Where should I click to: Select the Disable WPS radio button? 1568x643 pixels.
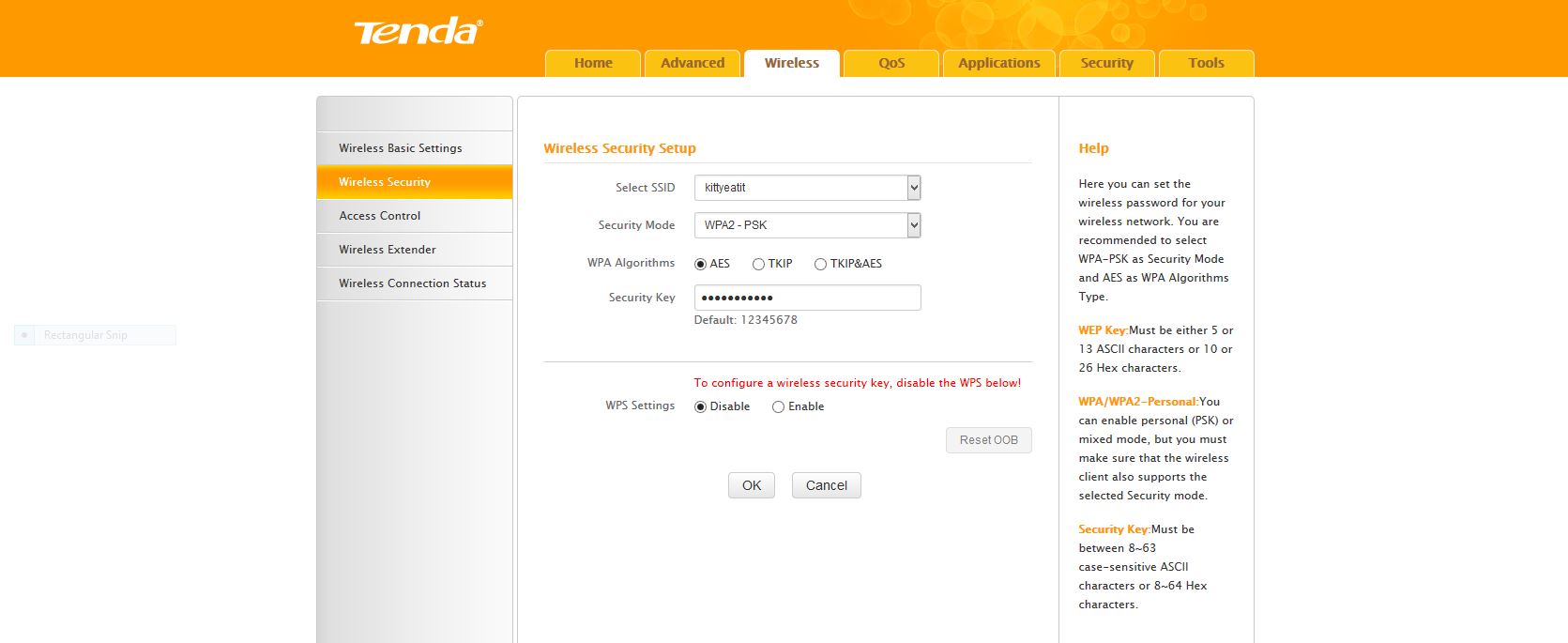click(700, 407)
